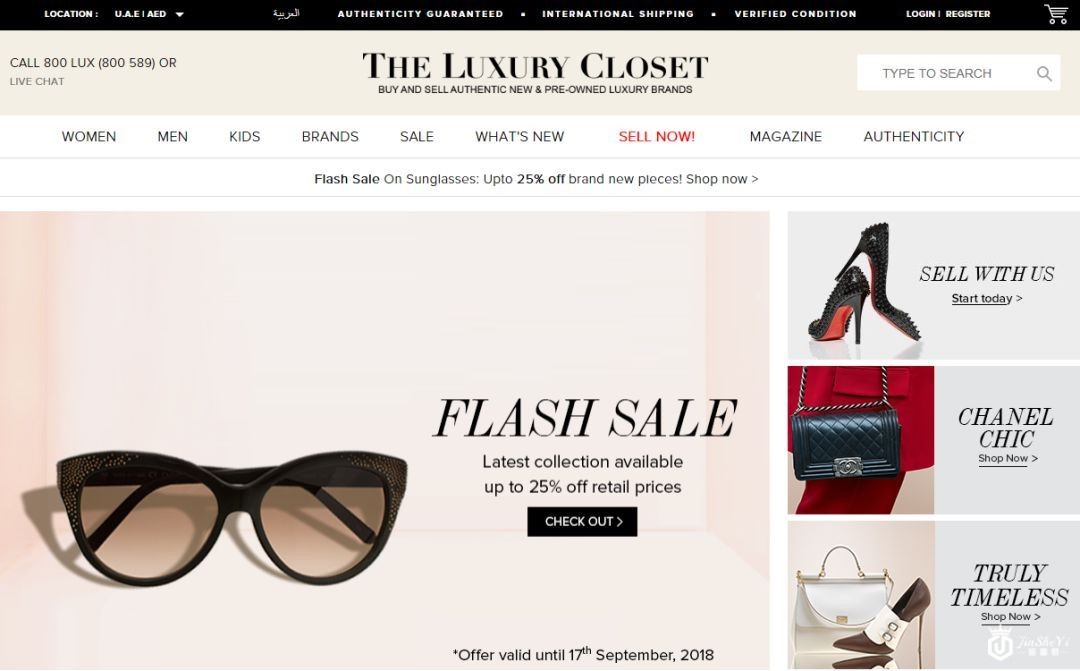The height and width of the screenshot is (671, 1080).
Task: Click the CHECK OUT button
Action: tap(582, 522)
